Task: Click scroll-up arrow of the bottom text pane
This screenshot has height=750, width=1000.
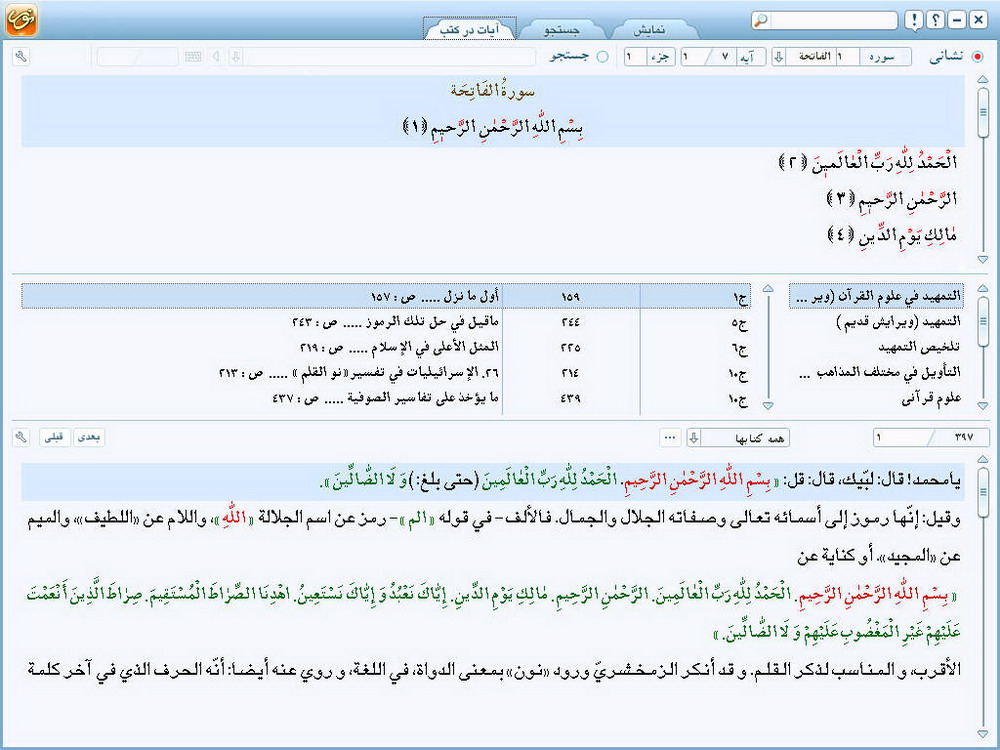Action: [x=983, y=459]
